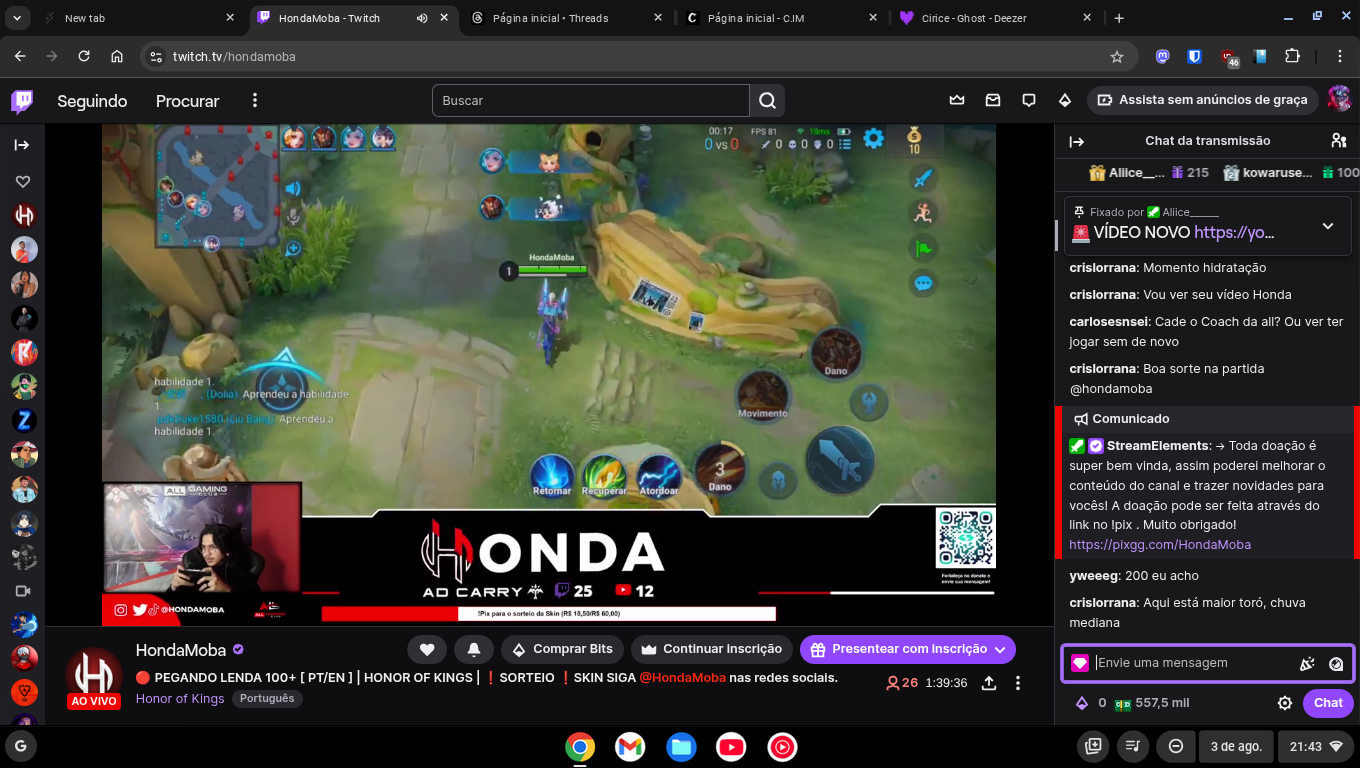Viewport: 1360px width, 768px height.
Task: Open the Prime loot crown icon
Action: [957, 100]
